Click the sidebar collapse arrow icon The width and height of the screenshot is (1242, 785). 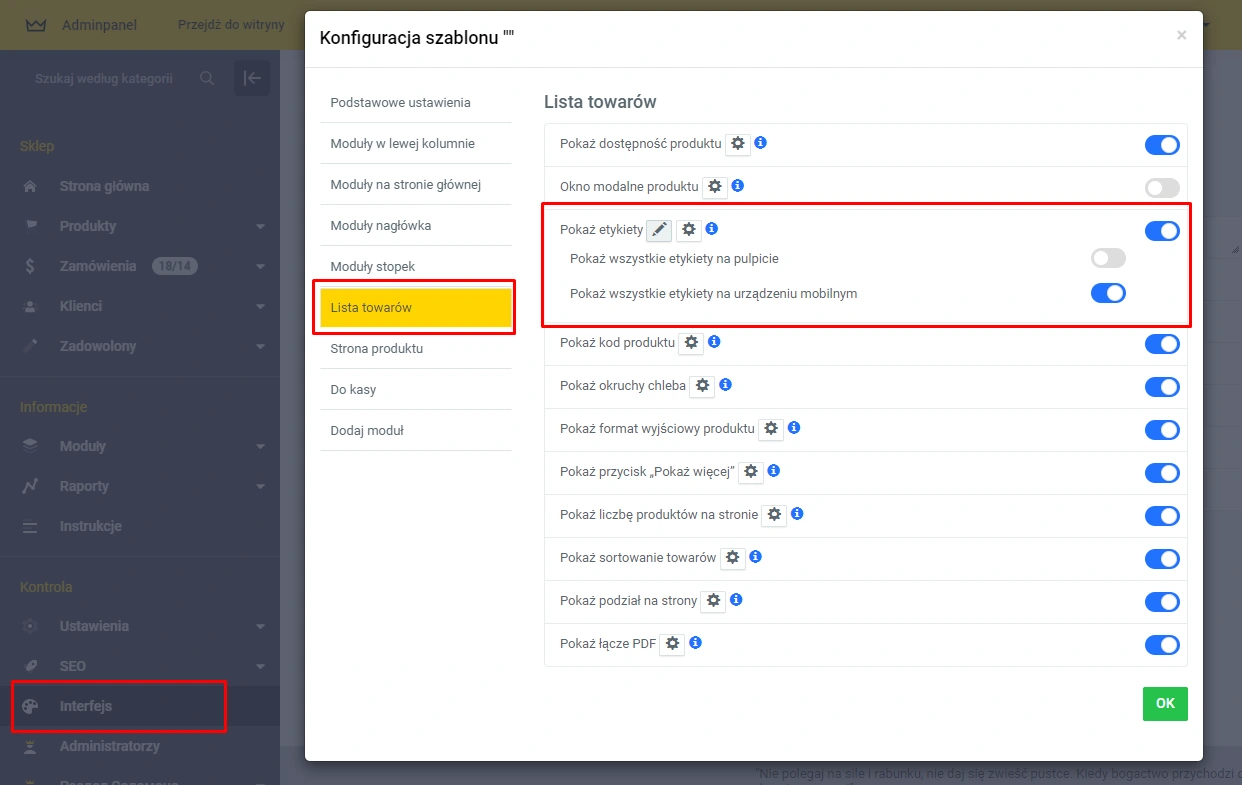[x=251, y=78]
